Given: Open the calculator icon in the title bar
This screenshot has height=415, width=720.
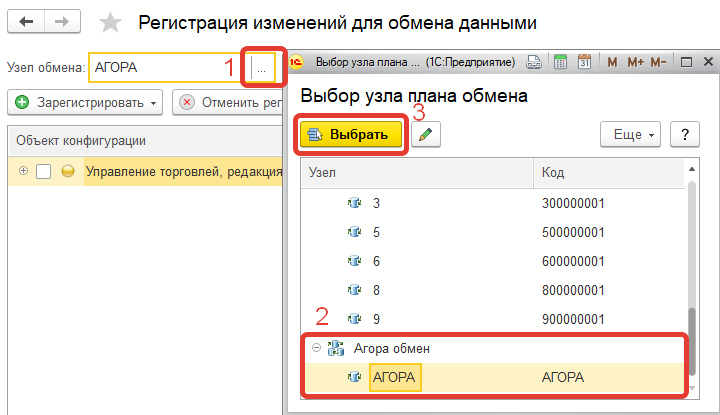Looking at the screenshot, I should (561, 62).
